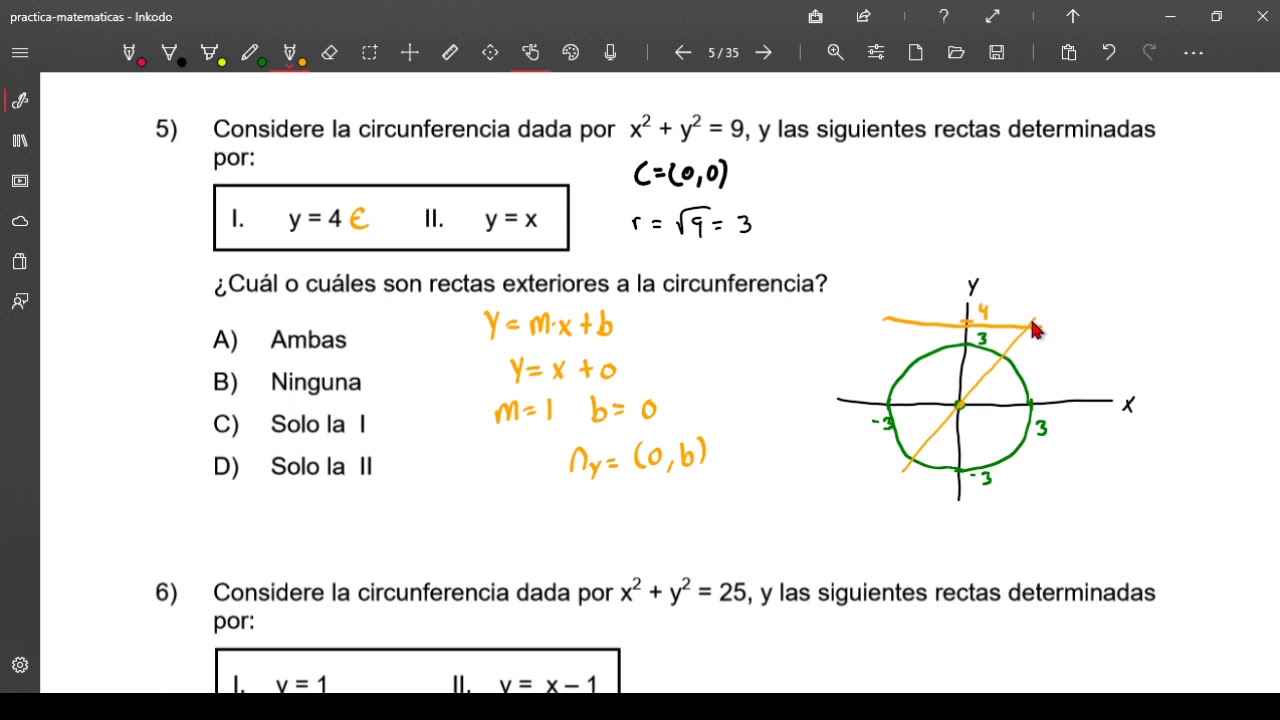Viewport: 1280px width, 720px height.
Task: Select the black pen tool
Action: coord(172,53)
